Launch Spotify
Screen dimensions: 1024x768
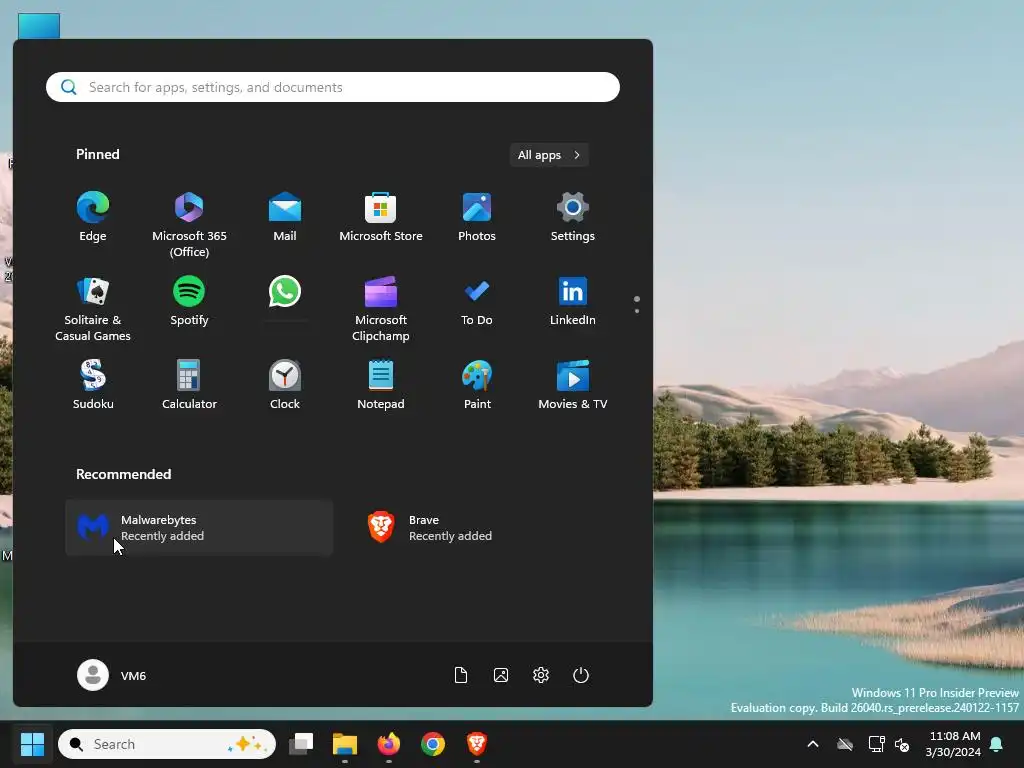[x=189, y=301]
